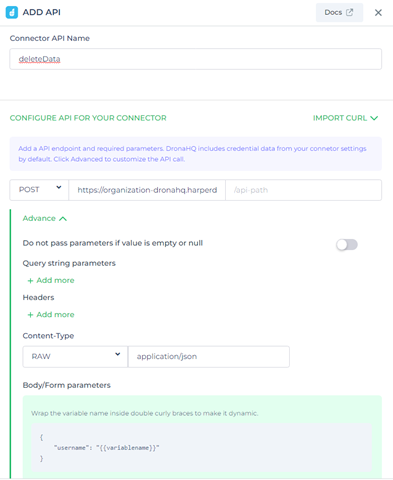Click the base URL field
The width and height of the screenshot is (393, 480).
[x=147, y=190]
